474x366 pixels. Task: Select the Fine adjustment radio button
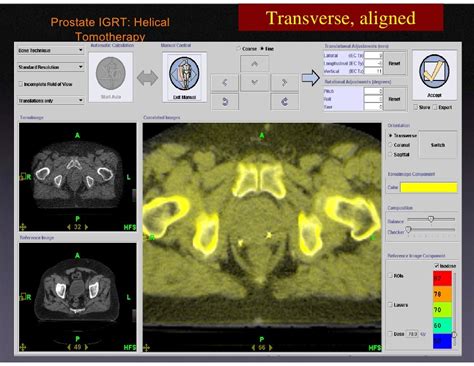[262, 49]
